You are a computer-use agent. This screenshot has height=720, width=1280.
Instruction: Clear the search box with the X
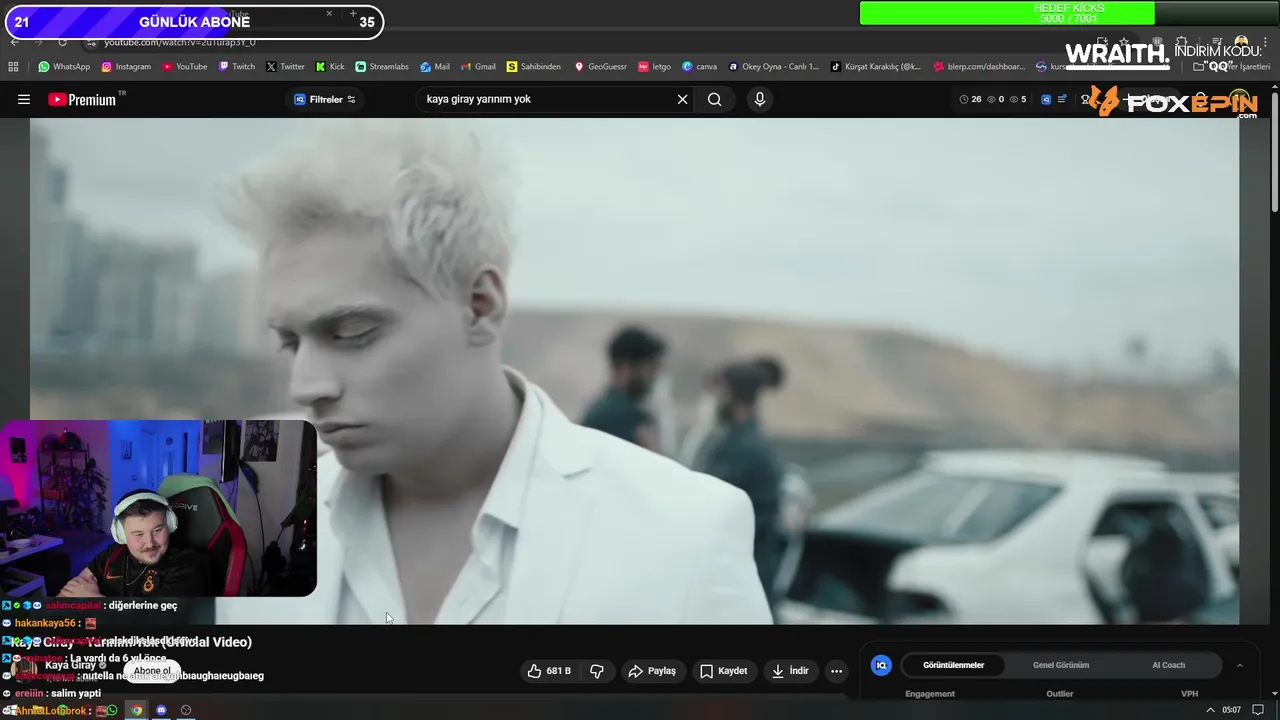pos(683,99)
